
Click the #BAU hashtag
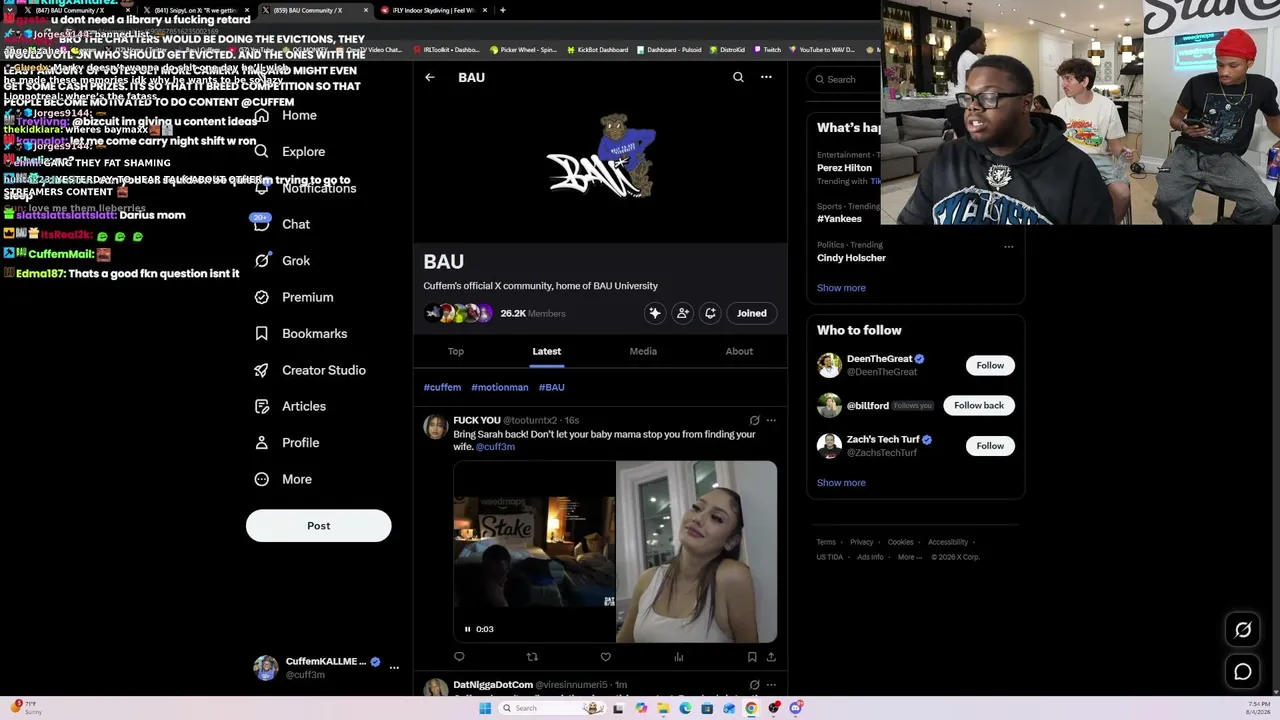552,387
